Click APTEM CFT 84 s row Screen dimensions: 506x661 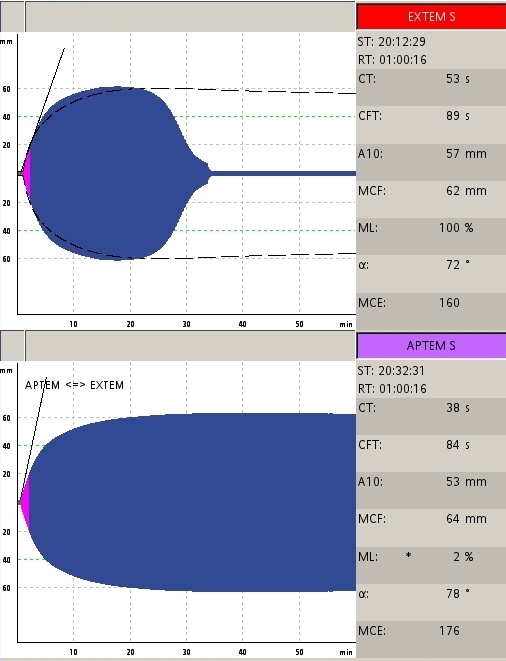click(x=431, y=445)
